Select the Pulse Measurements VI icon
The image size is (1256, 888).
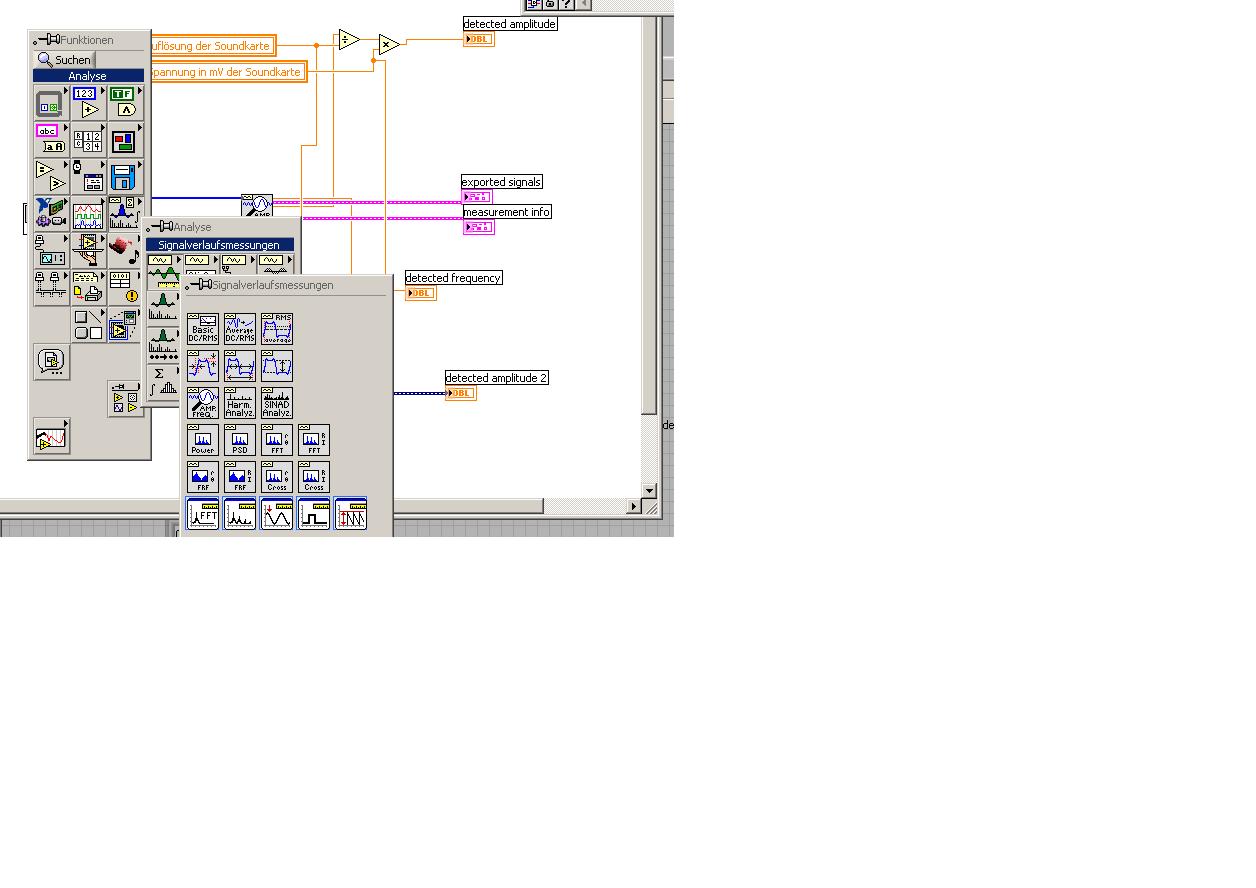pyautogui.click(x=240, y=366)
